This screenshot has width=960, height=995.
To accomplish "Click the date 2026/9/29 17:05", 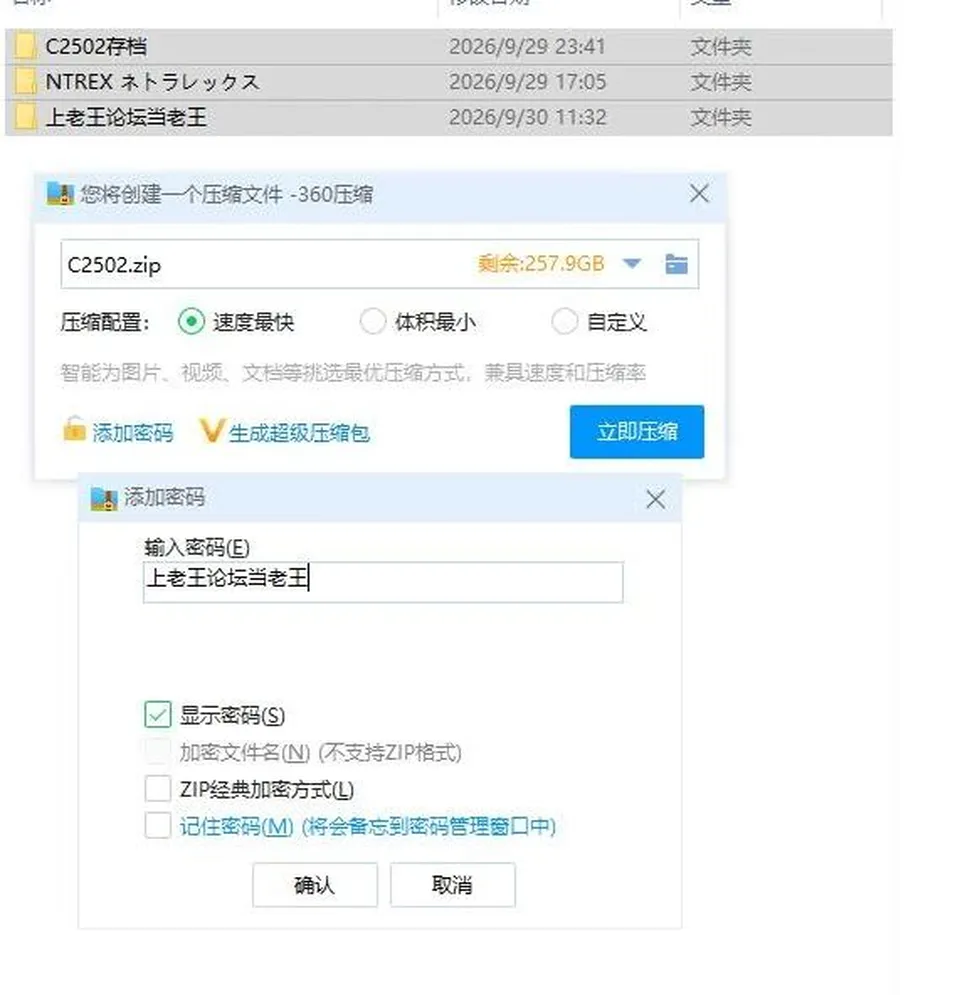I will 527,82.
